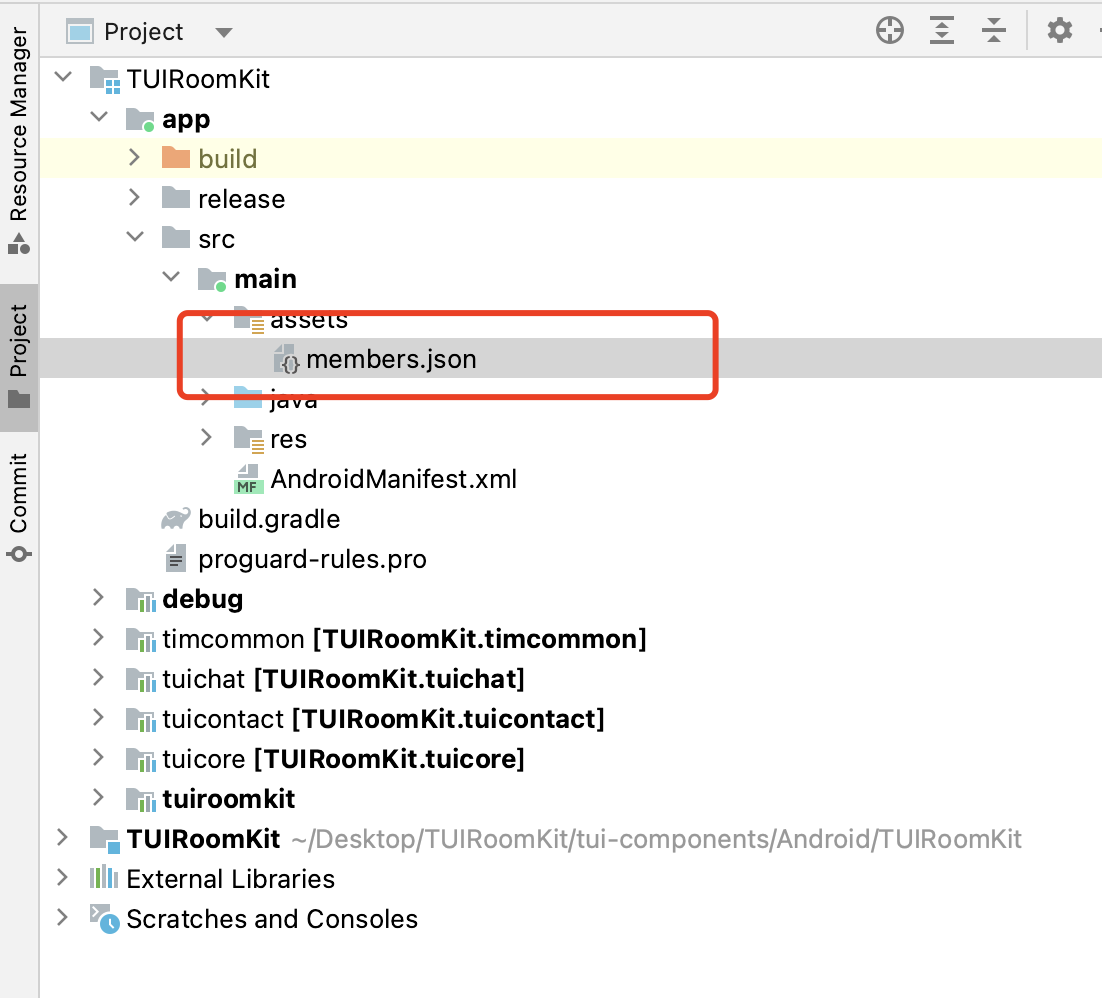Click the debug module icon
This screenshot has height=998, width=1102.
coord(141,600)
